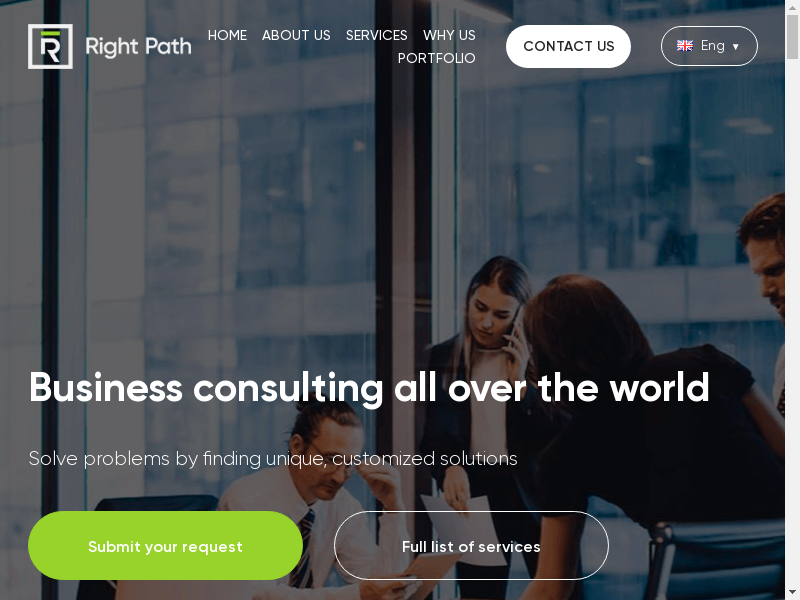Click the page's vertical scrollbar thumb
Image resolution: width=800 pixels, height=600 pixels.
click(x=792, y=37)
